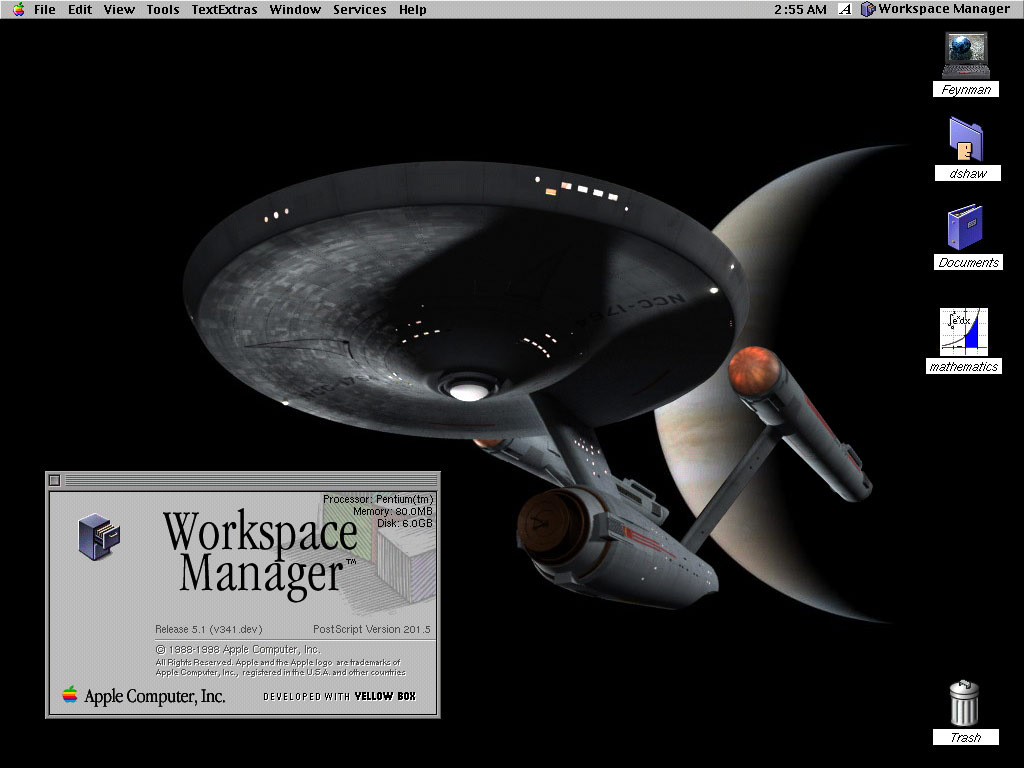
Task: Open the Edit menu
Action: coord(80,9)
